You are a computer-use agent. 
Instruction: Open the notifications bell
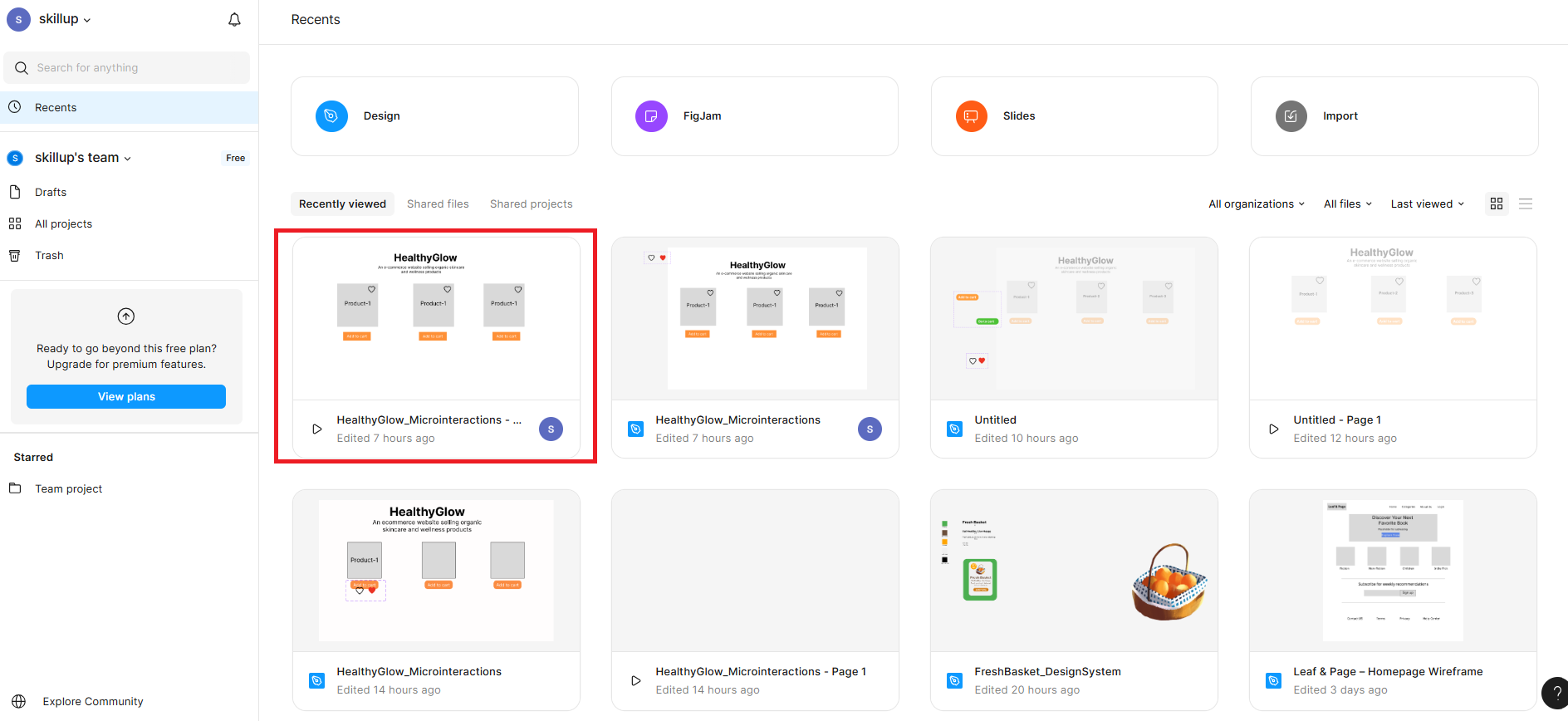click(x=234, y=19)
